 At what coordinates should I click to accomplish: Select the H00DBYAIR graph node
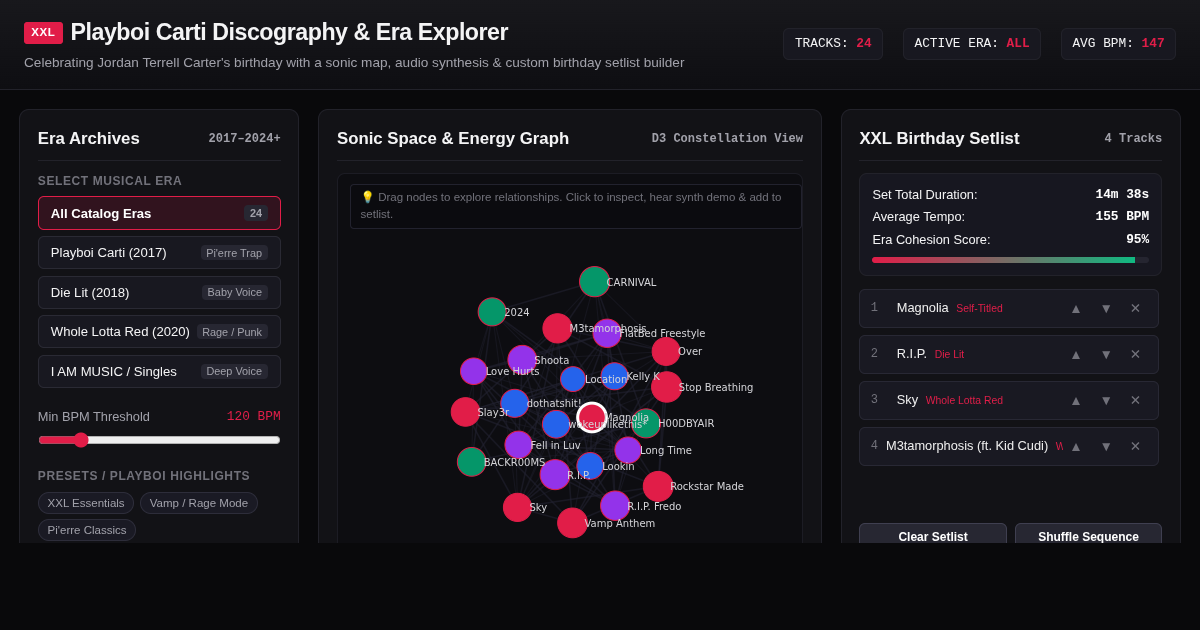[646, 423]
